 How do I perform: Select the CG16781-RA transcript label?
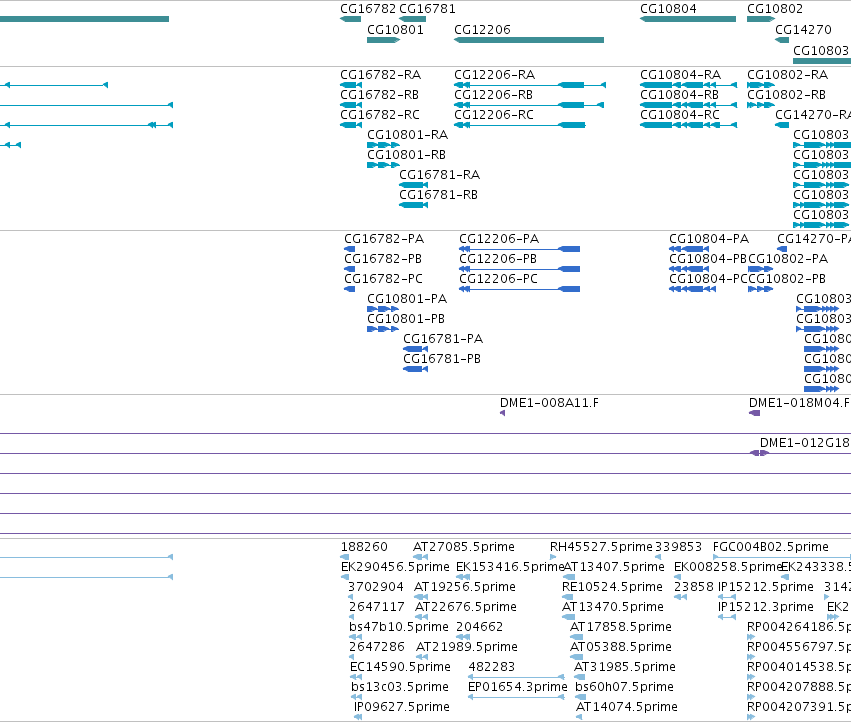click(440, 175)
